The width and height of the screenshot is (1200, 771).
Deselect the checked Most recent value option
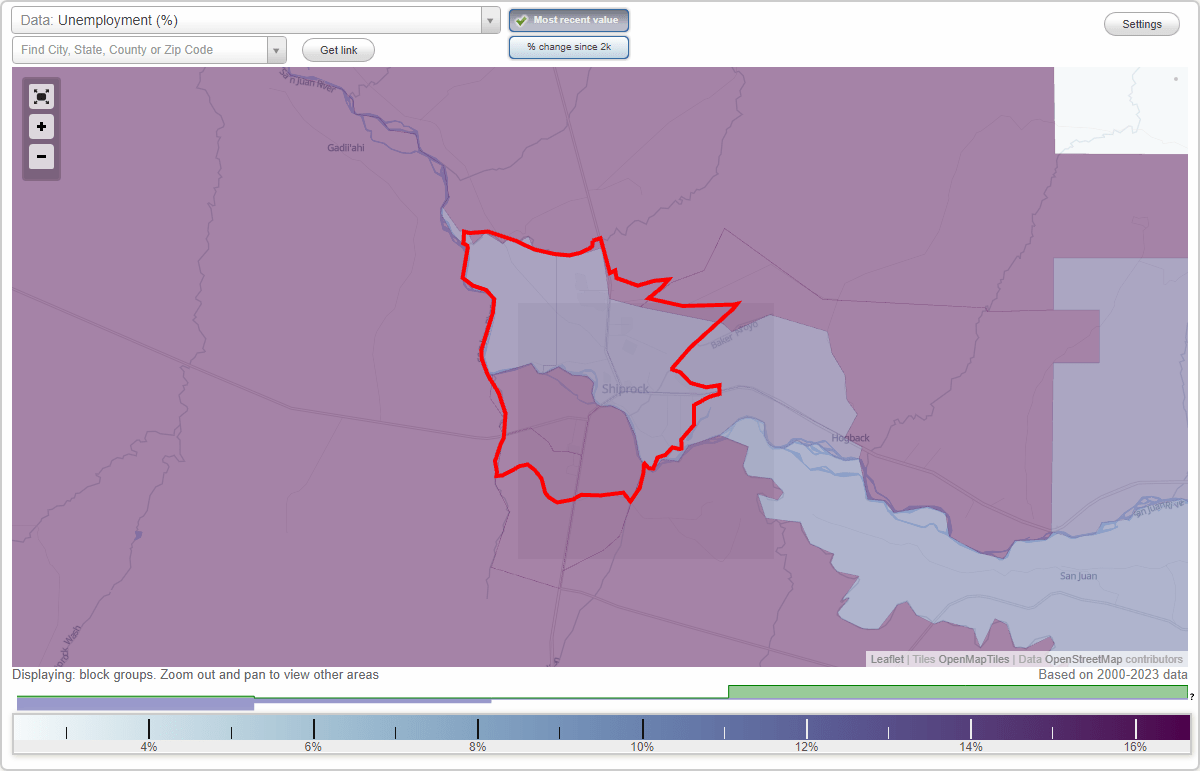coord(569,19)
